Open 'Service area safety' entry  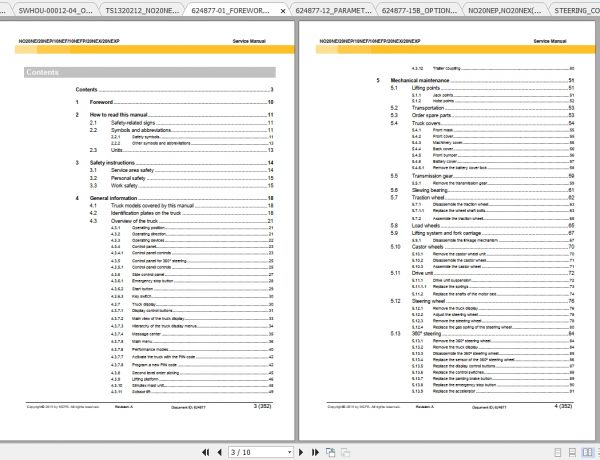[x=182, y=170]
